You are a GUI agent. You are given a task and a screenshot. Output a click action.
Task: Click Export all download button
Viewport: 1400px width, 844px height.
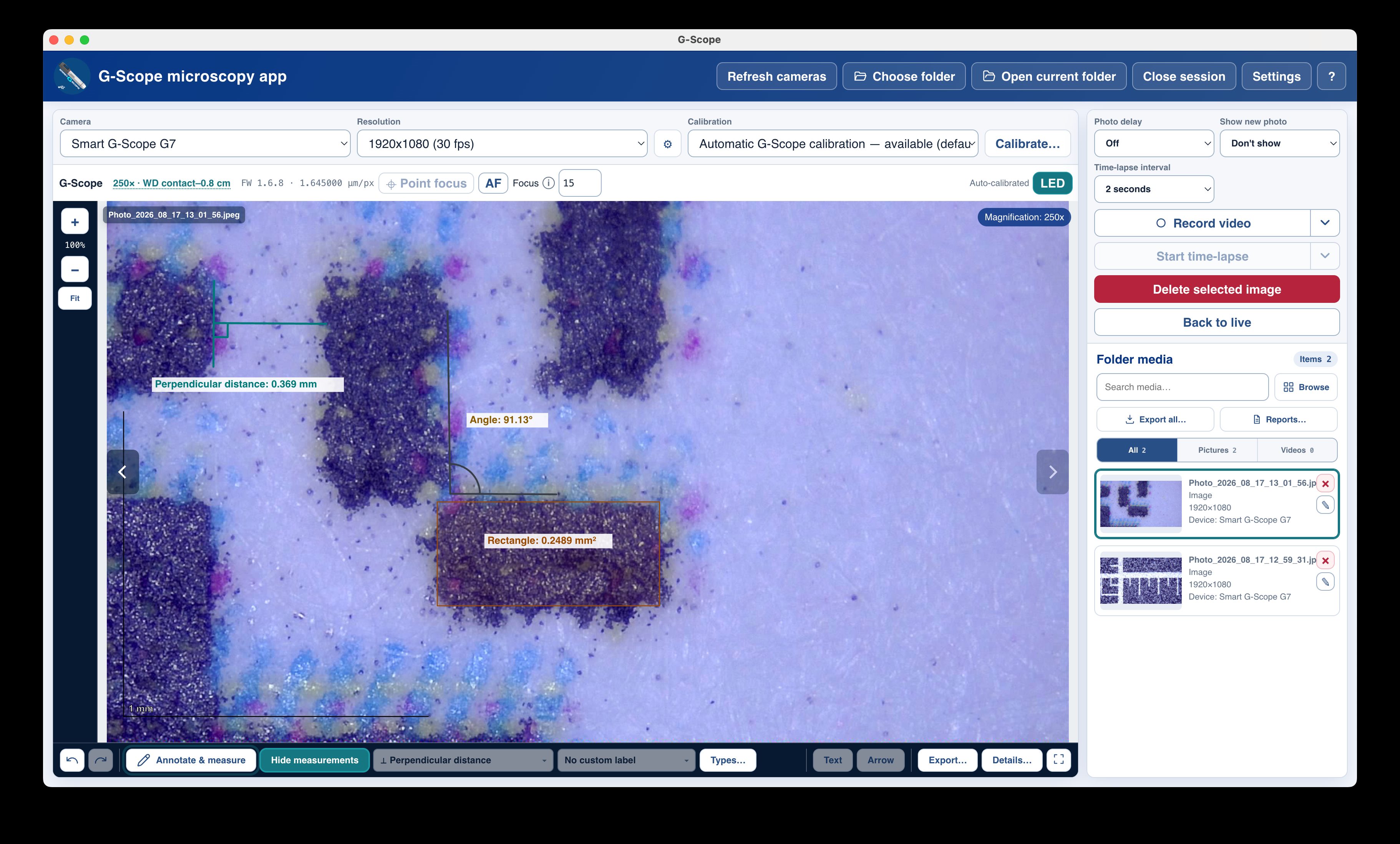coord(1155,419)
